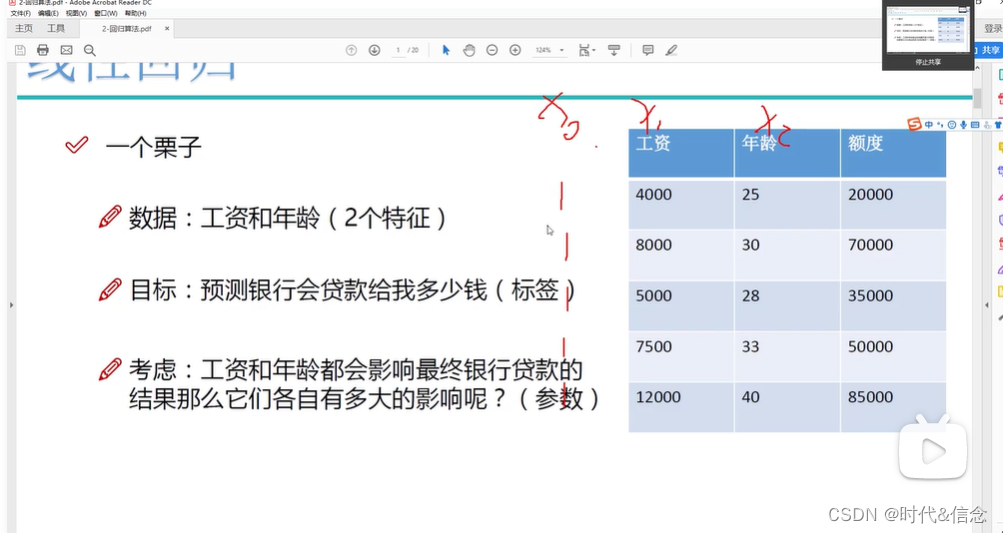The image size is (1003, 533).
Task: Expand the left navigation pane arrow
Action: (x=11, y=304)
